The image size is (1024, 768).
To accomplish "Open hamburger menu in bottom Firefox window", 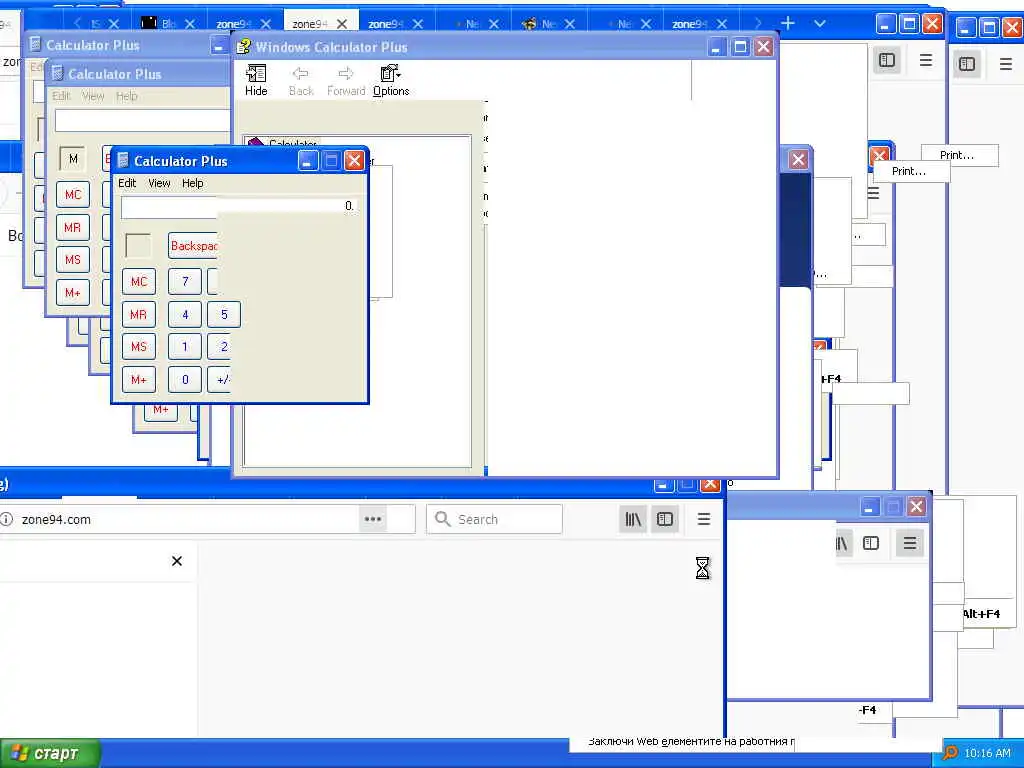I will point(703,519).
